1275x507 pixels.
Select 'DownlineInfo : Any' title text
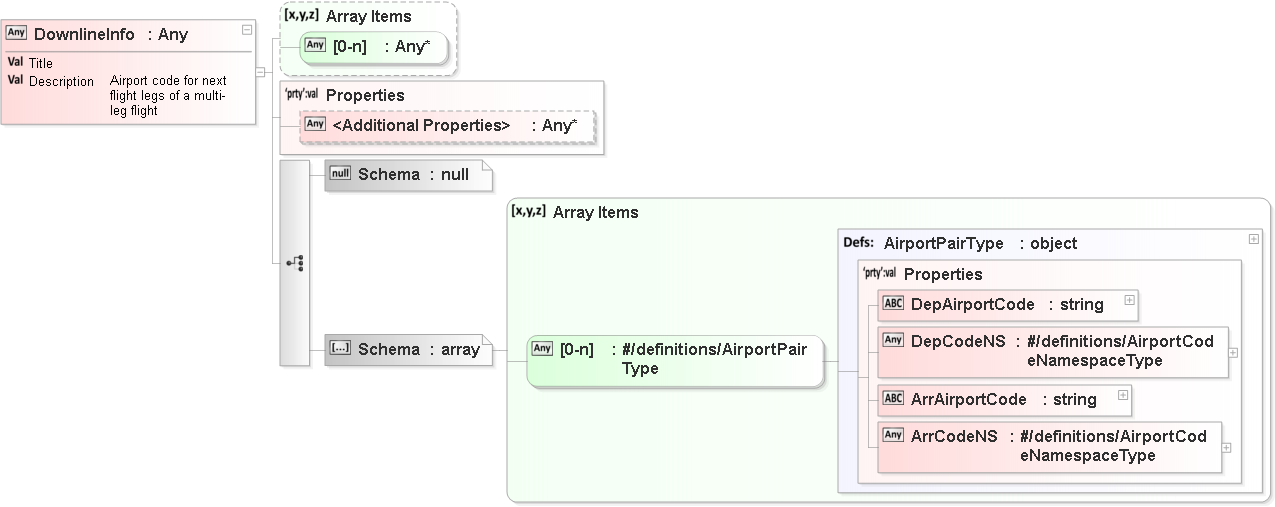pyautogui.click(x=111, y=34)
